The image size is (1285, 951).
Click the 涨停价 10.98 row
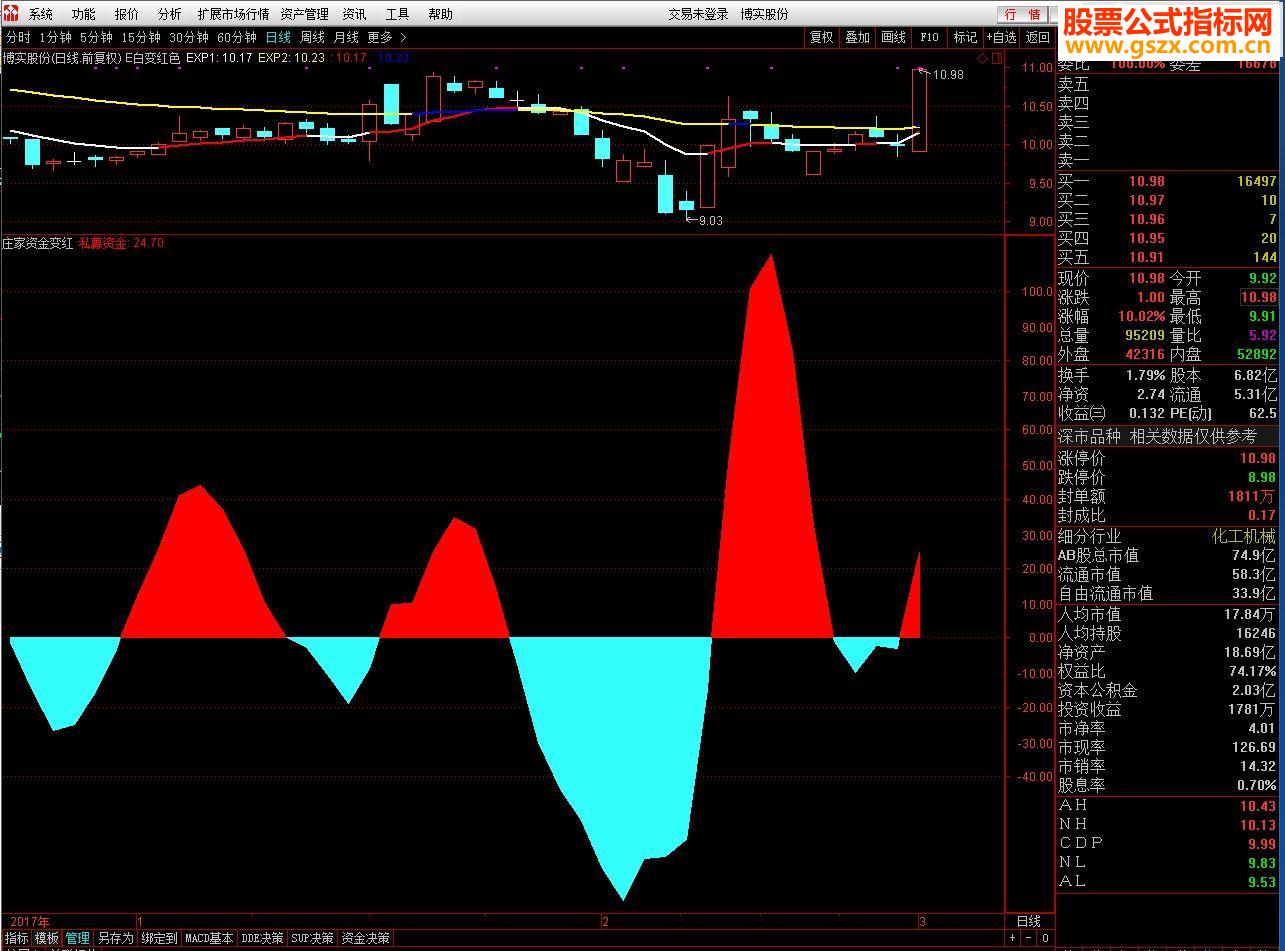coord(1167,458)
